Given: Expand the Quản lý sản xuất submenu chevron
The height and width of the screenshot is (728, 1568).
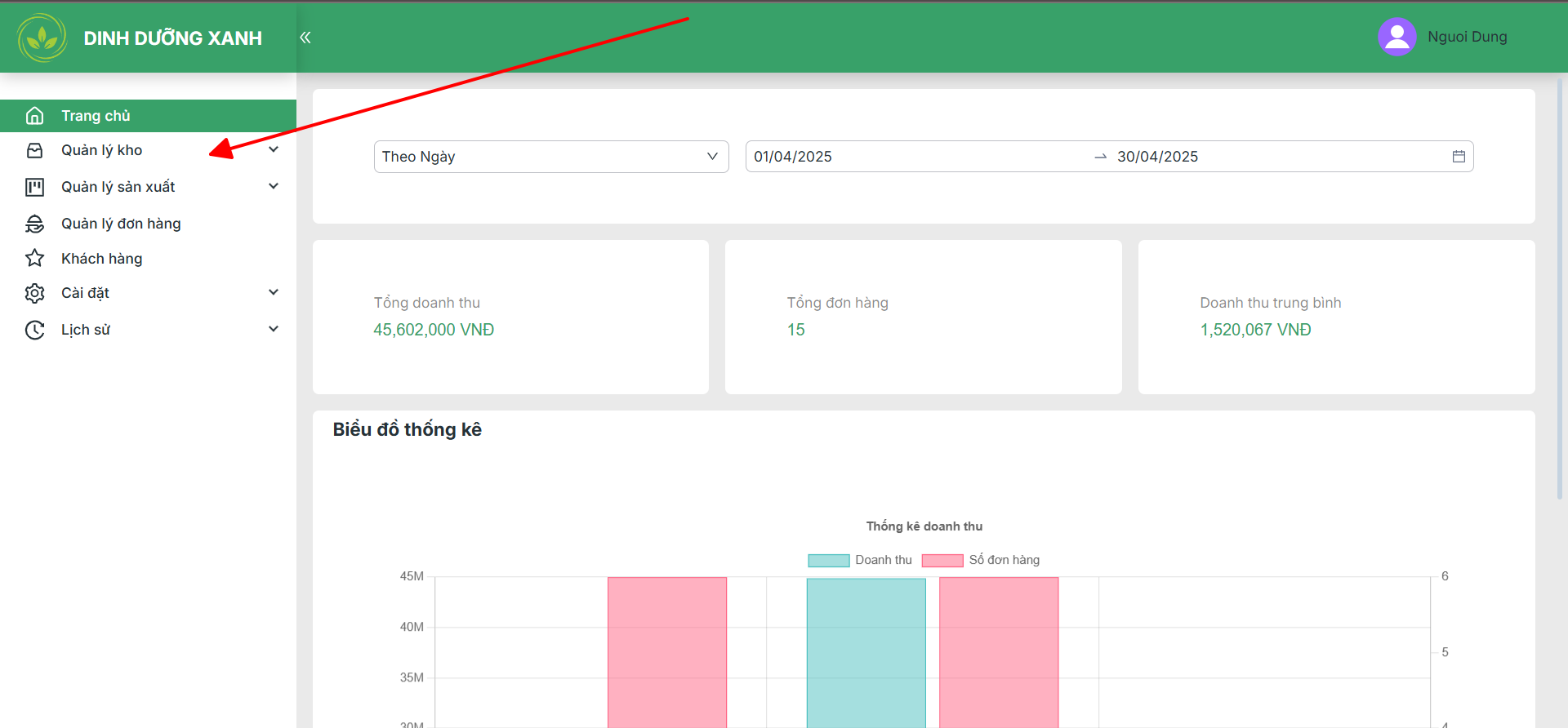Looking at the screenshot, I should (274, 186).
